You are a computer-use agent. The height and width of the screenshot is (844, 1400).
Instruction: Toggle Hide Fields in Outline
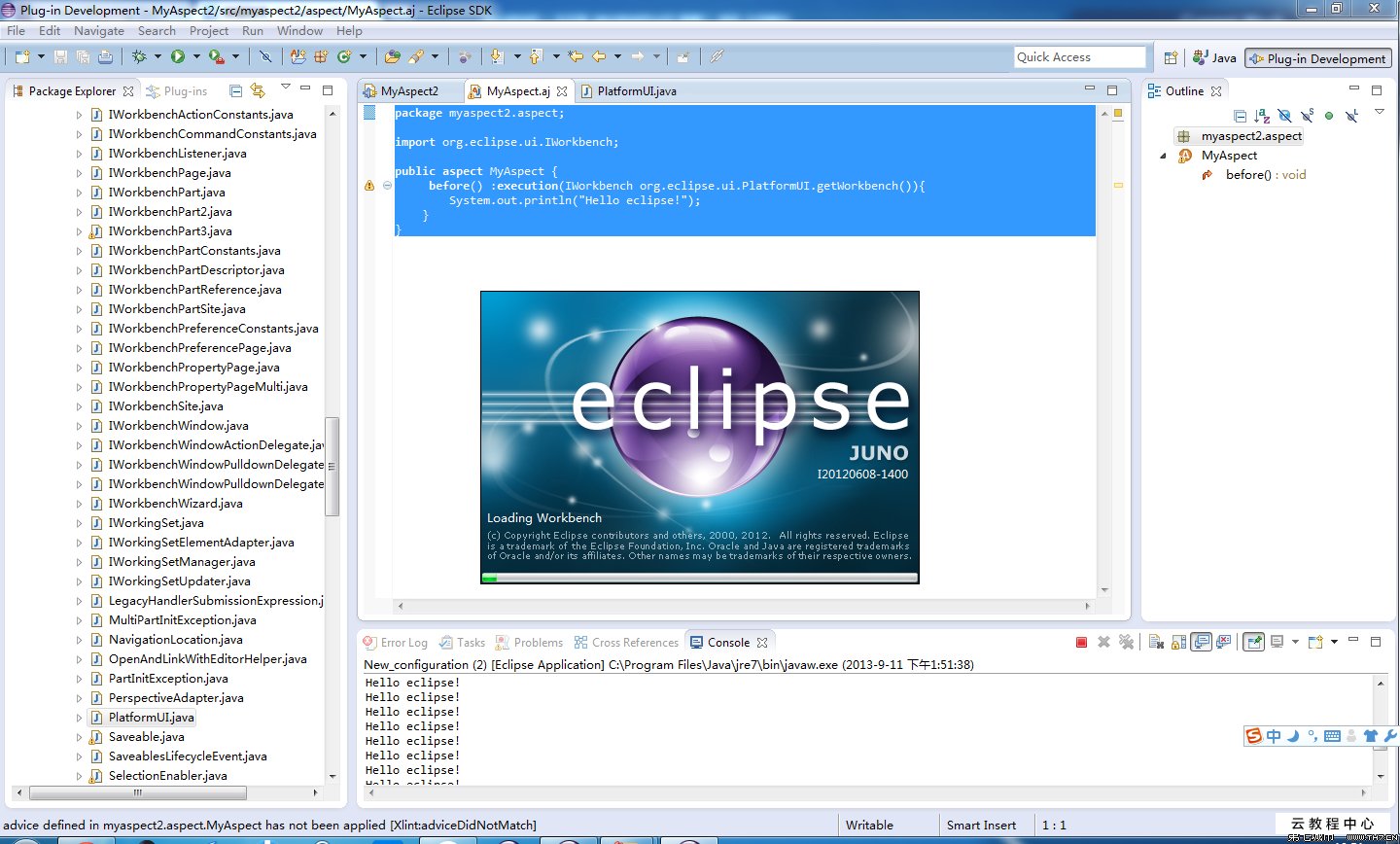(1285, 116)
